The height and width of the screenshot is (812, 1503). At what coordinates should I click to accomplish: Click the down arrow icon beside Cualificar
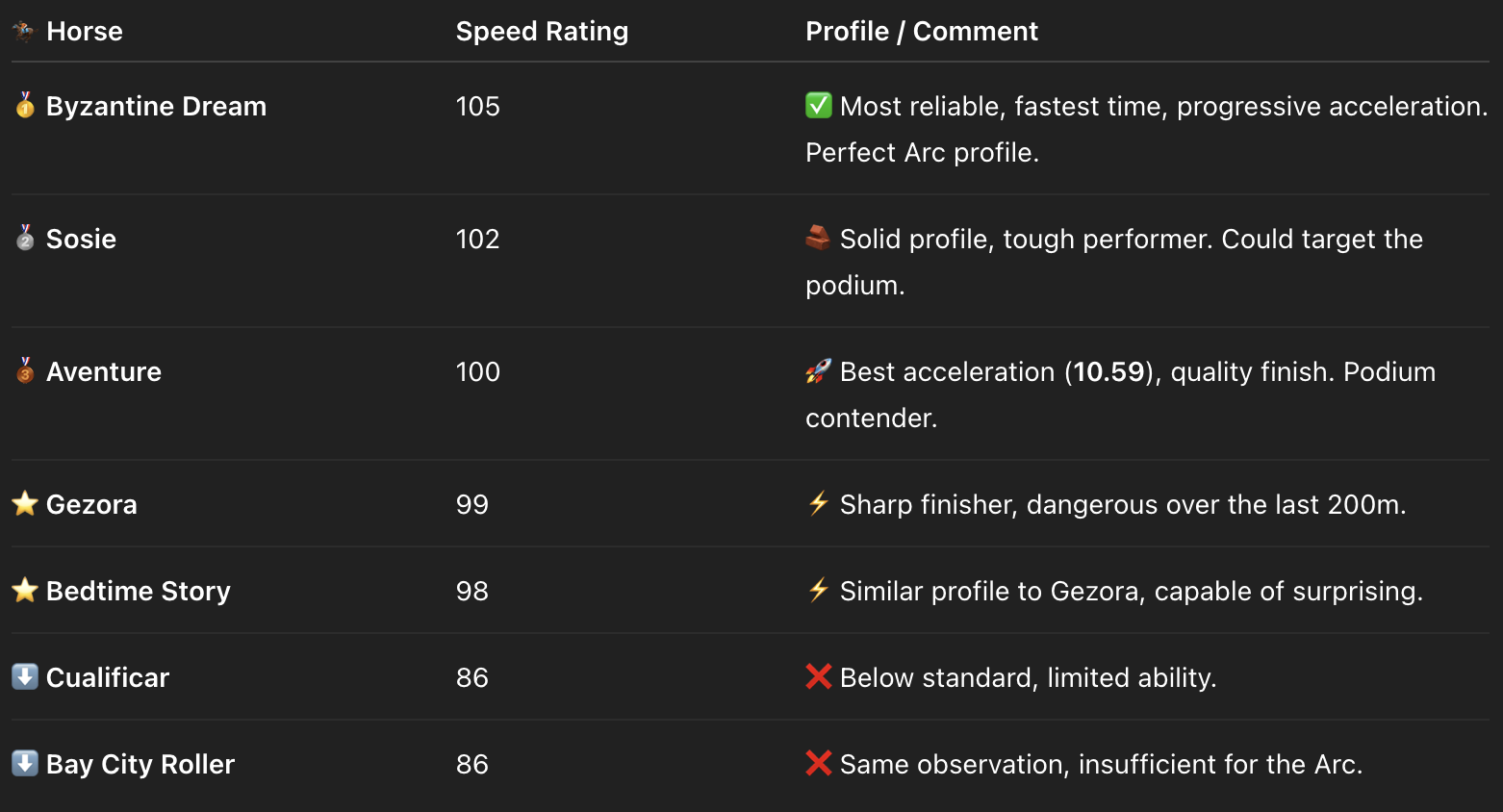click(25, 676)
